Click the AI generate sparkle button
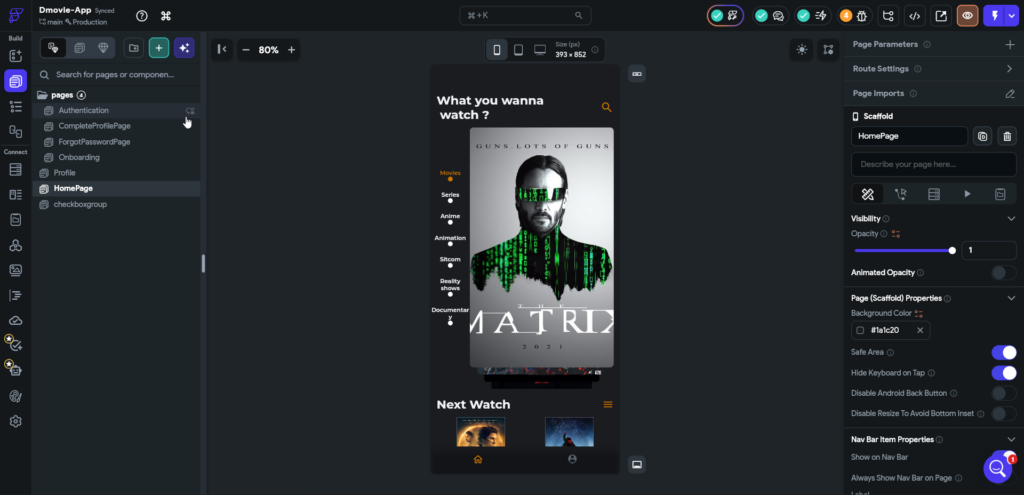 (184, 48)
